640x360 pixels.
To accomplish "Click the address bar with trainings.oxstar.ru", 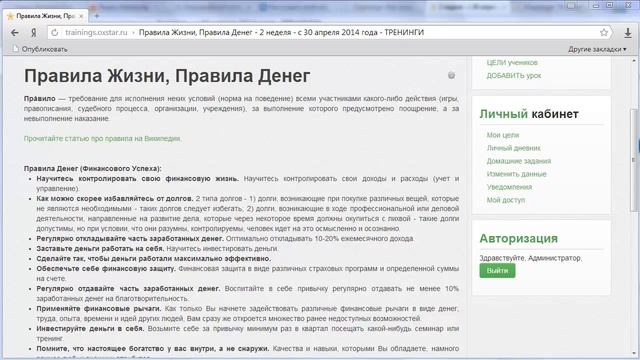I will click(x=329, y=33).
